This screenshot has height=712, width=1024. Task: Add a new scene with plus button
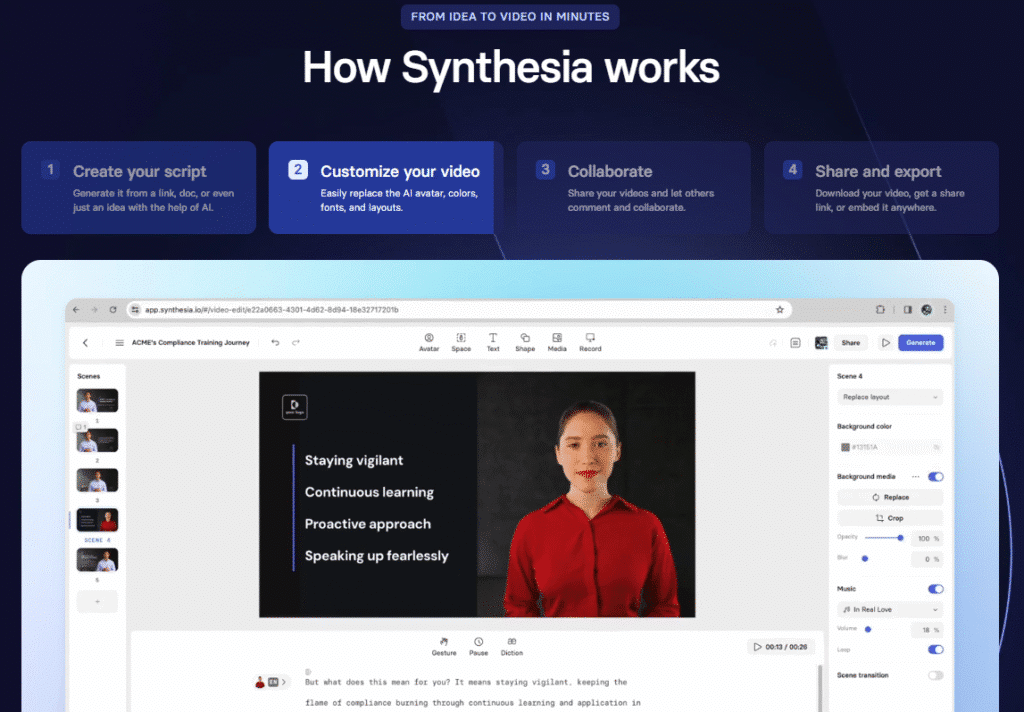[x=97, y=602]
